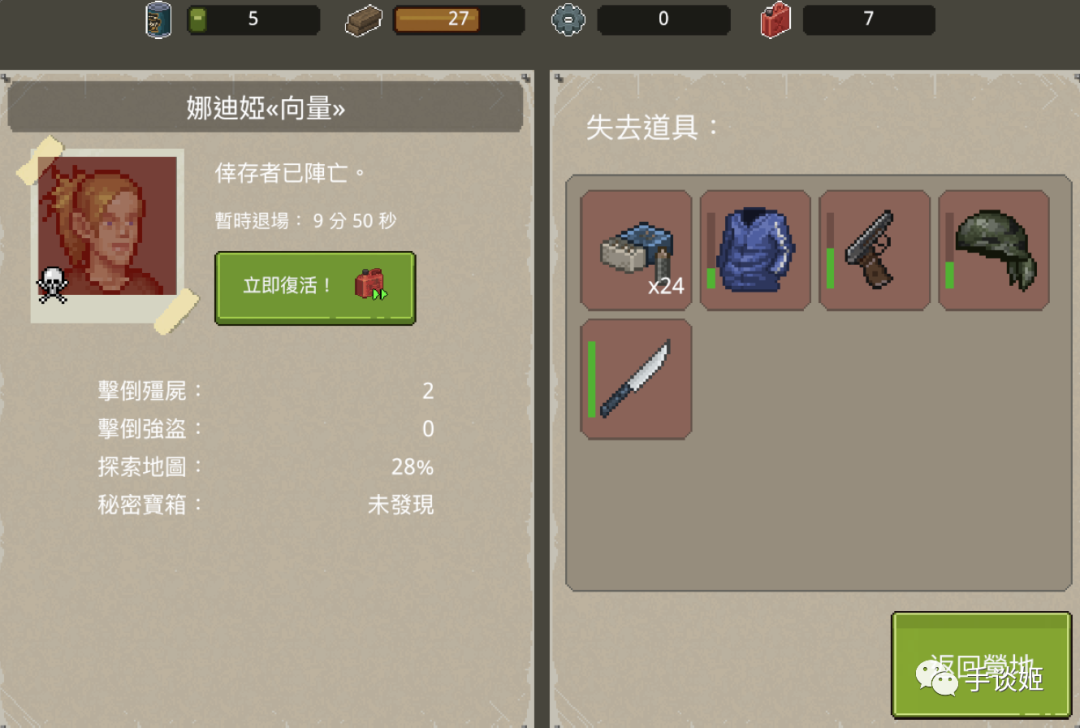Image resolution: width=1080 pixels, height=728 pixels.
Task: Click the wood planks resource icon
Action: click(364, 20)
